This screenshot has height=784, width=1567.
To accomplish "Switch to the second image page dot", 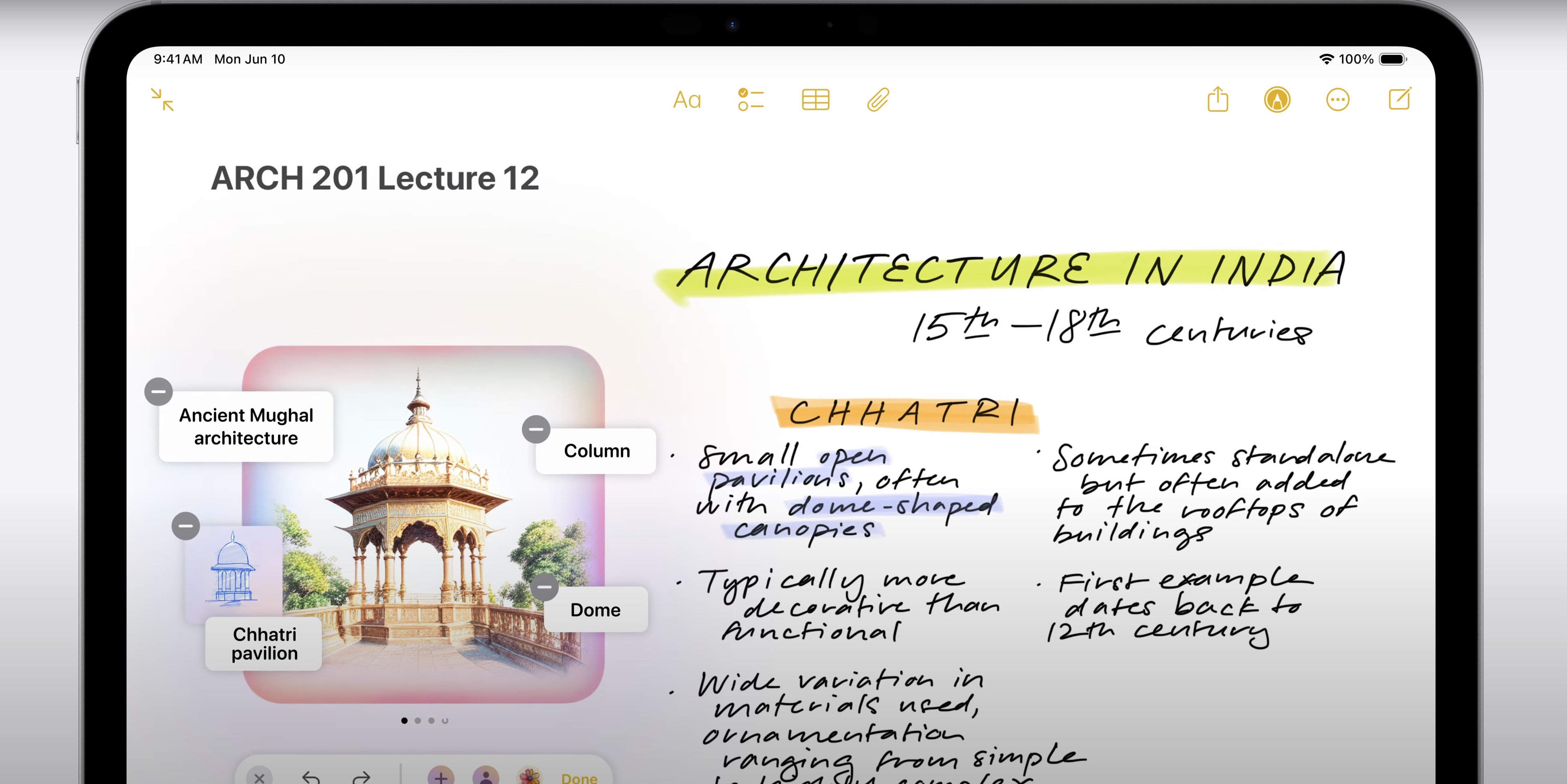I will point(418,721).
